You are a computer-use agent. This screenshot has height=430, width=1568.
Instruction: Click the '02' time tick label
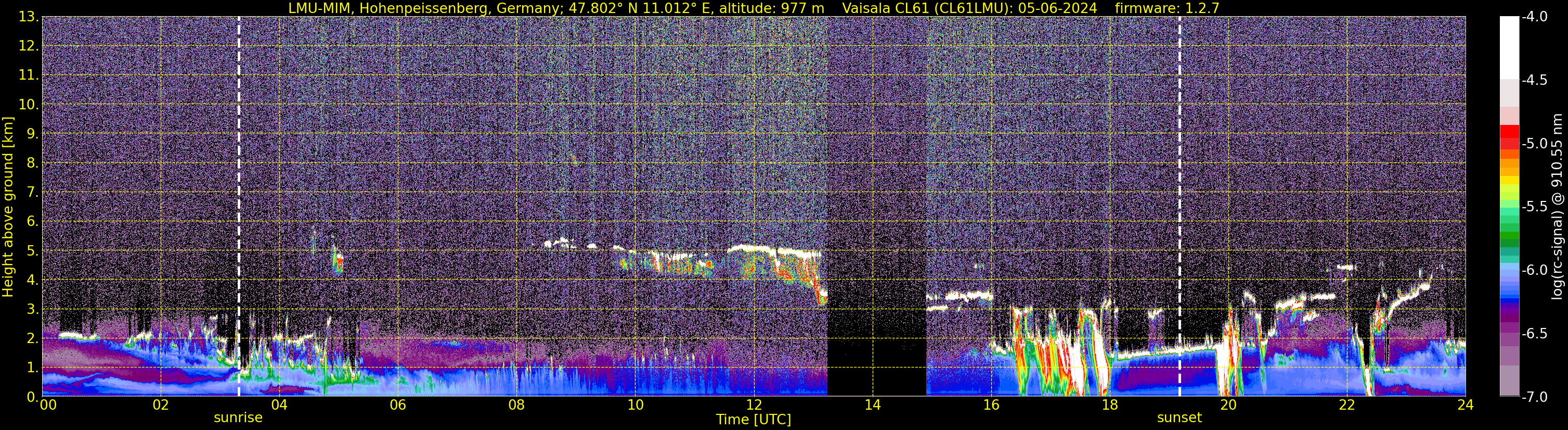[160, 405]
